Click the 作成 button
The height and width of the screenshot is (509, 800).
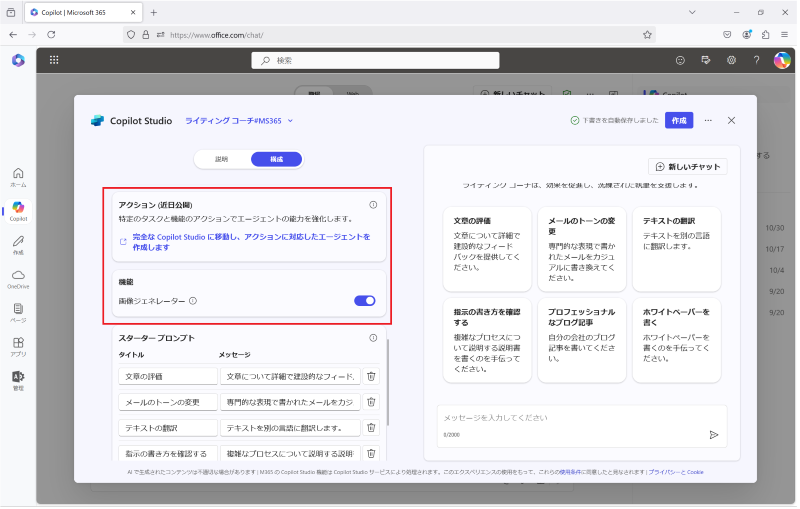click(681, 121)
